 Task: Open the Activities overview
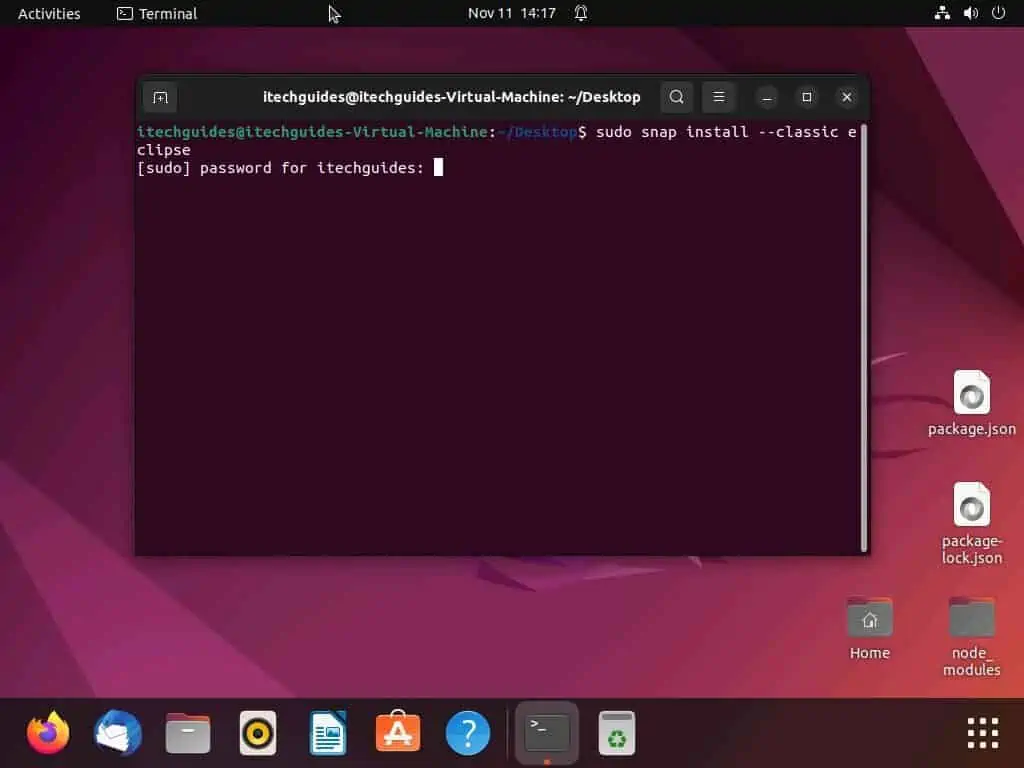pyautogui.click(x=49, y=13)
